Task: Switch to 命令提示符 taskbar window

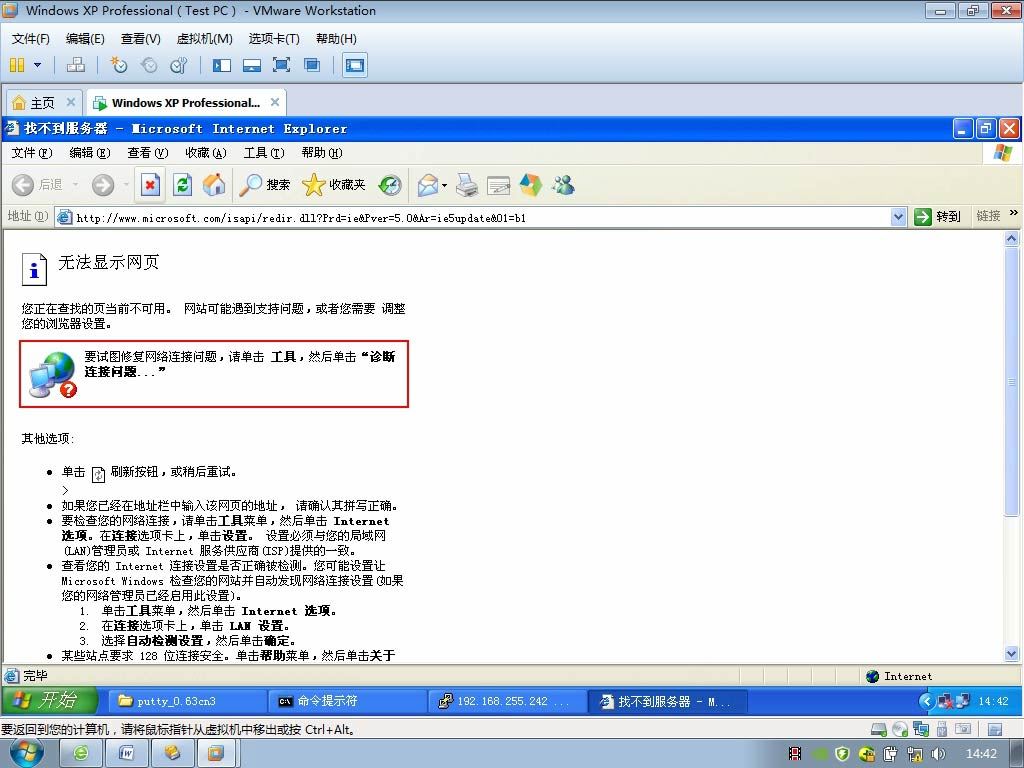Action: pos(347,701)
